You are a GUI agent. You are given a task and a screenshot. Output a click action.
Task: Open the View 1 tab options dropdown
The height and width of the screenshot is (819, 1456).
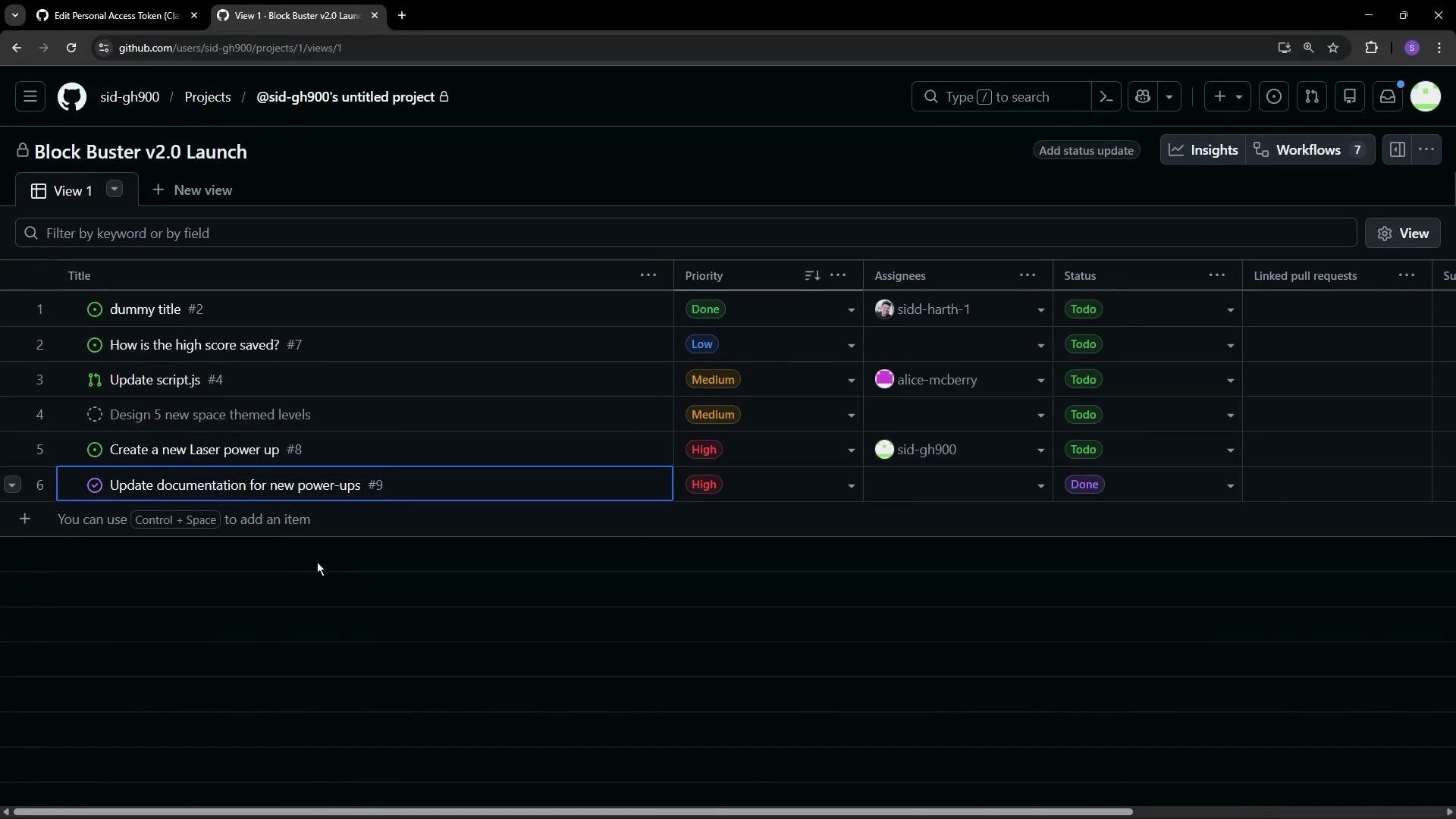115,189
